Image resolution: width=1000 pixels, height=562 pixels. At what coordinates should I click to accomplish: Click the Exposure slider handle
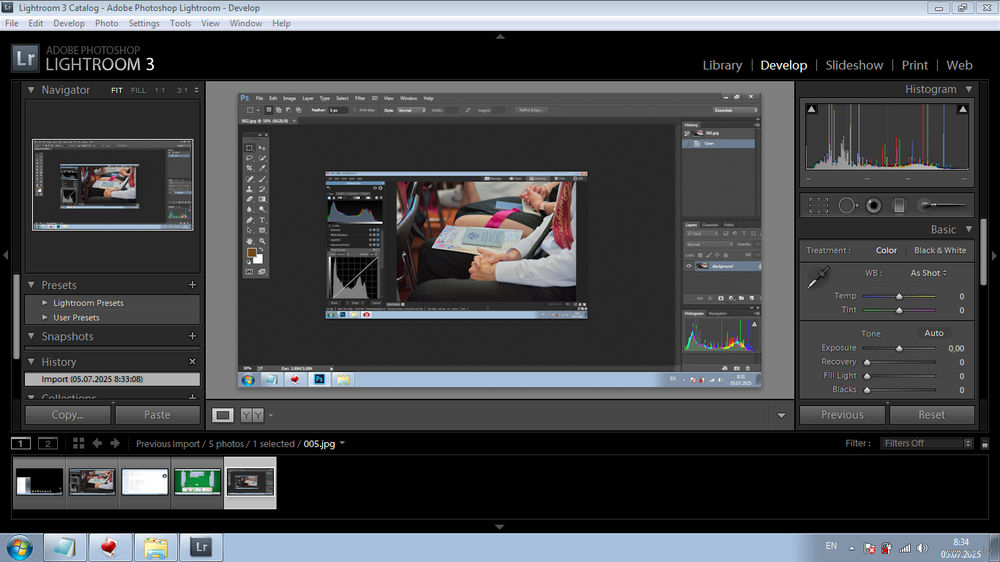[899, 348]
